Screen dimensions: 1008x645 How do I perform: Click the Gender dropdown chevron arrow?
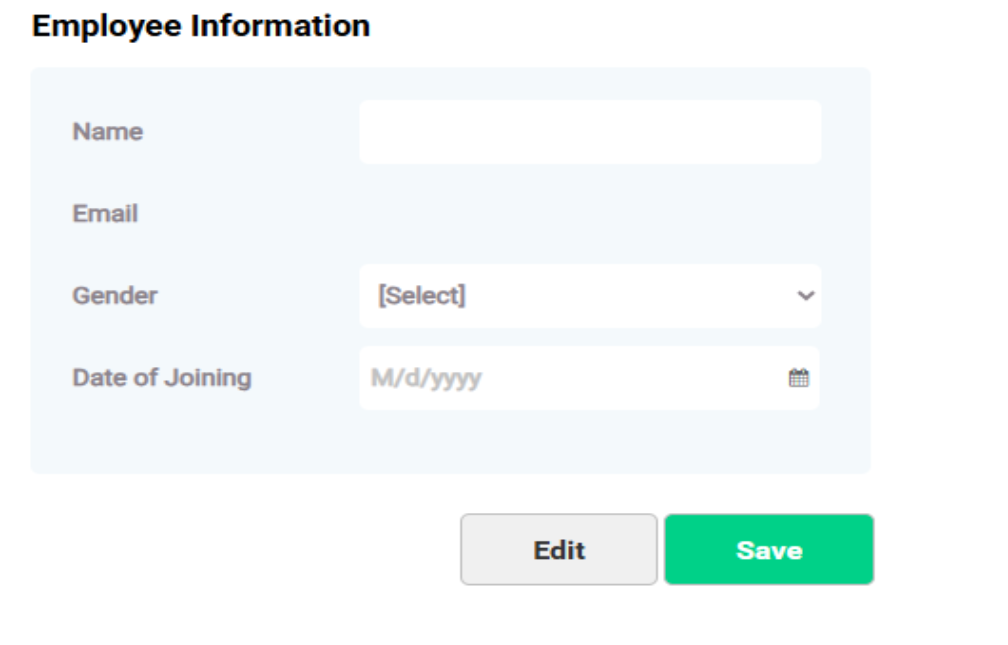[x=806, y=296]
